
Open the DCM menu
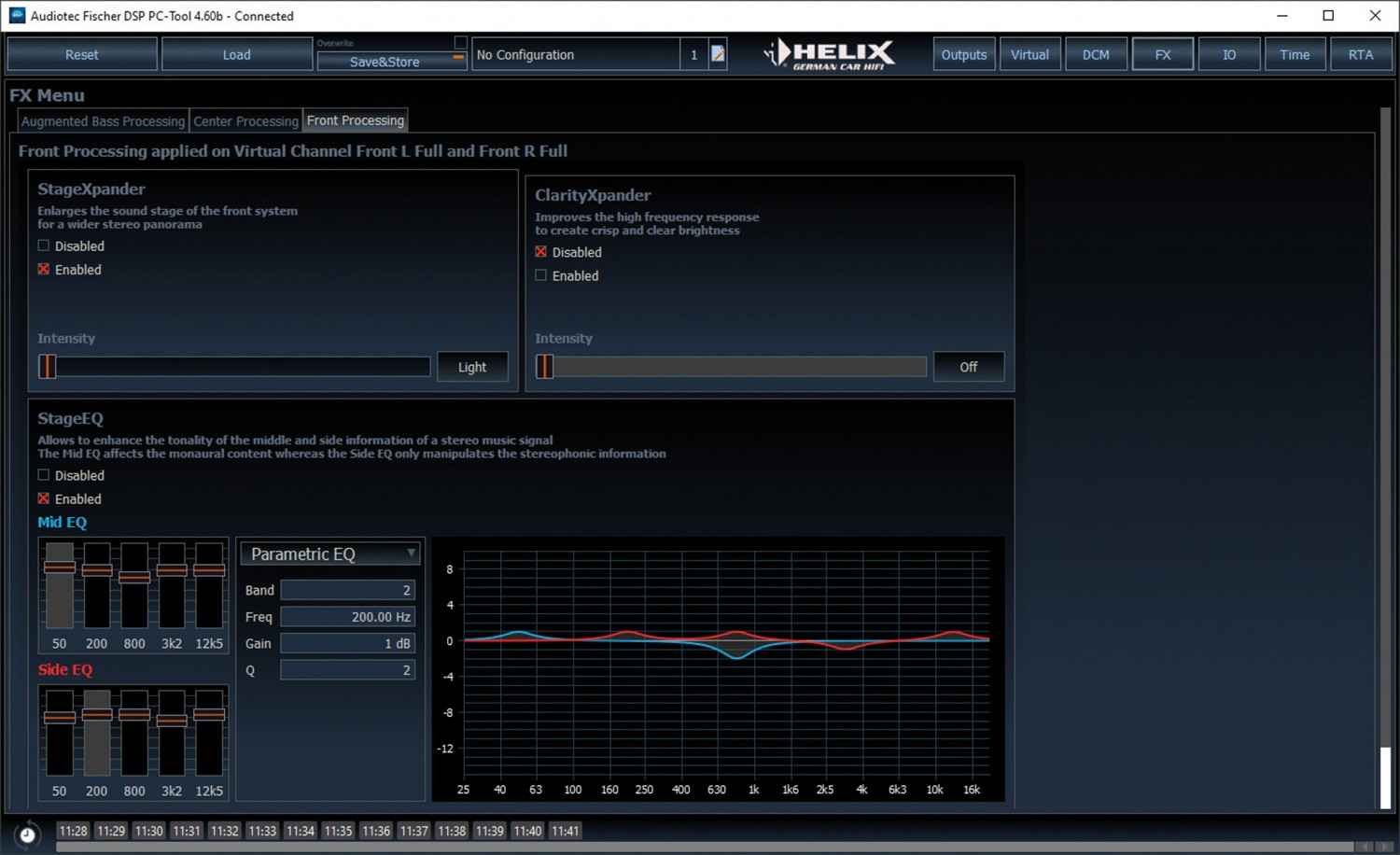1096,54
